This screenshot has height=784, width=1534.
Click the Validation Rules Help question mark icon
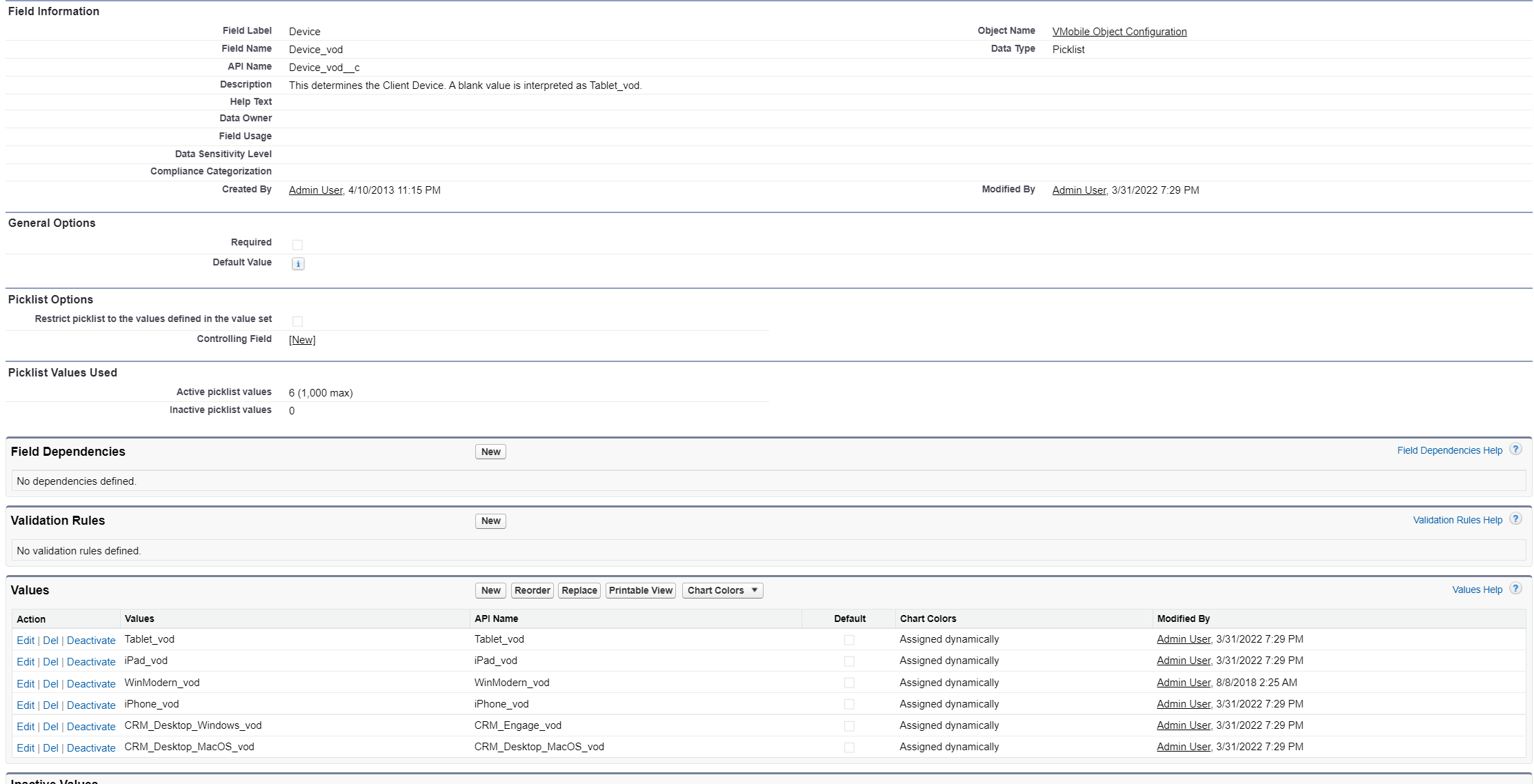(1515, 519)
